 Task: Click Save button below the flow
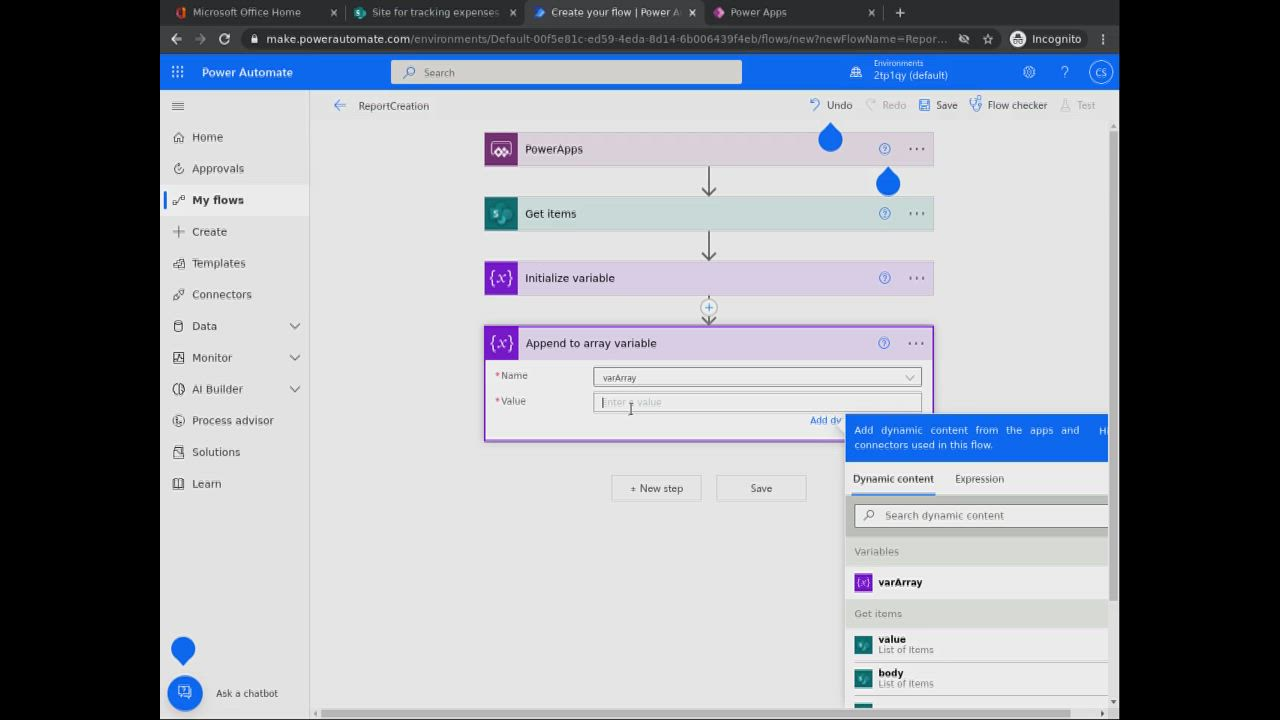click(x=761, y=488)
